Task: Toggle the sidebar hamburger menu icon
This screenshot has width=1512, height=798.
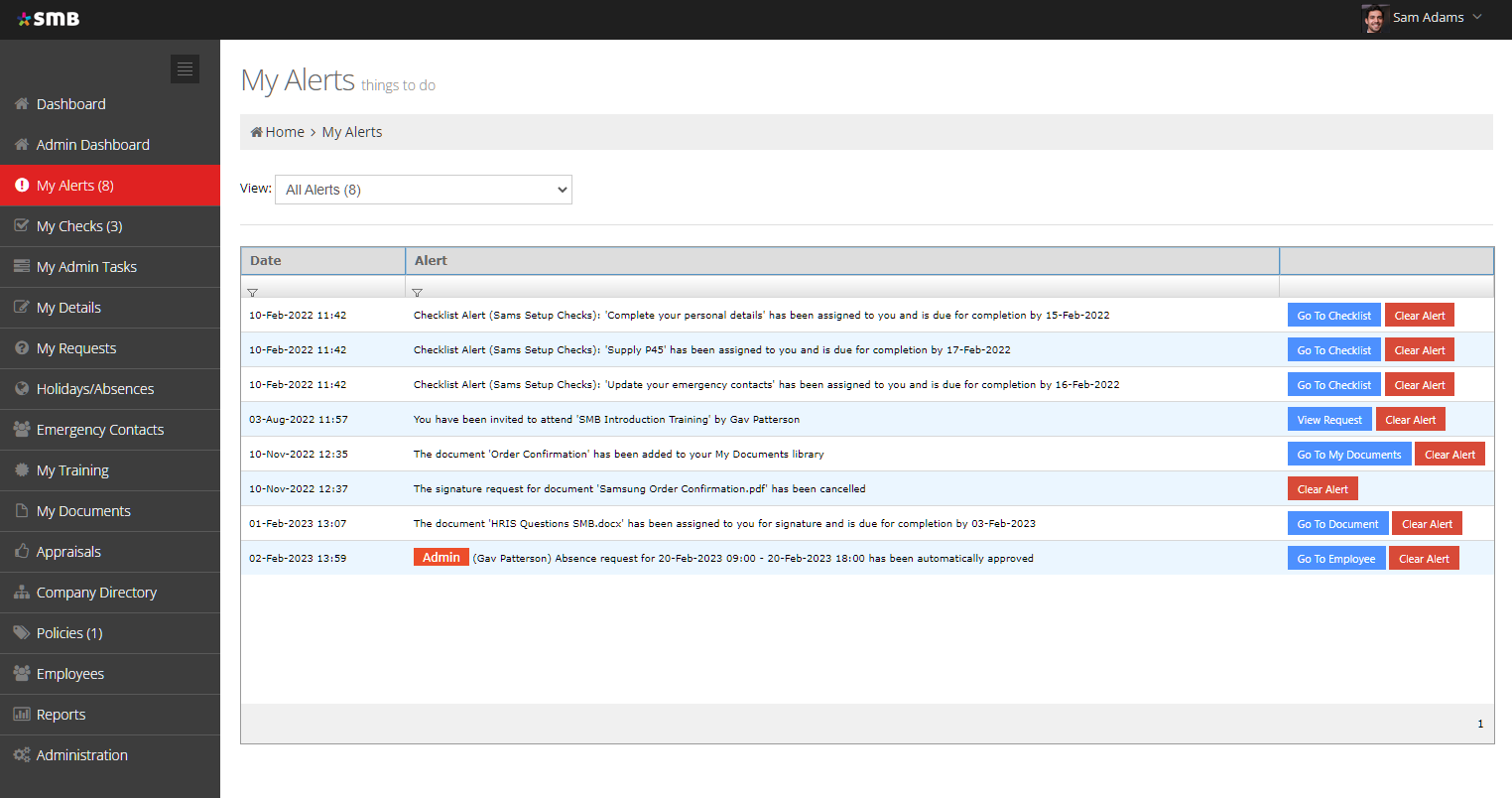Action: (x=185, y=68)
